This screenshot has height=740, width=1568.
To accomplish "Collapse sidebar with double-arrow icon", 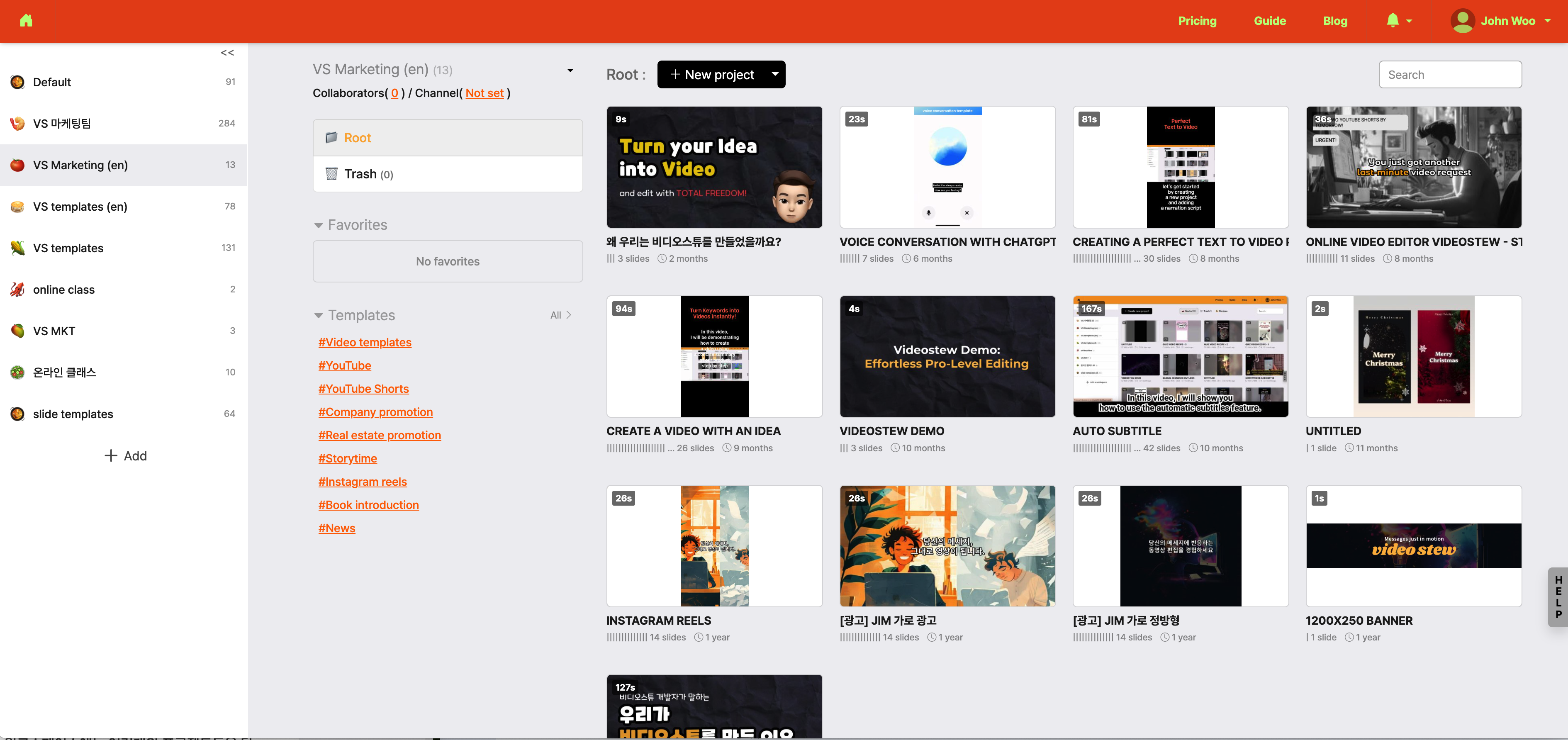I will coord(227,53).
